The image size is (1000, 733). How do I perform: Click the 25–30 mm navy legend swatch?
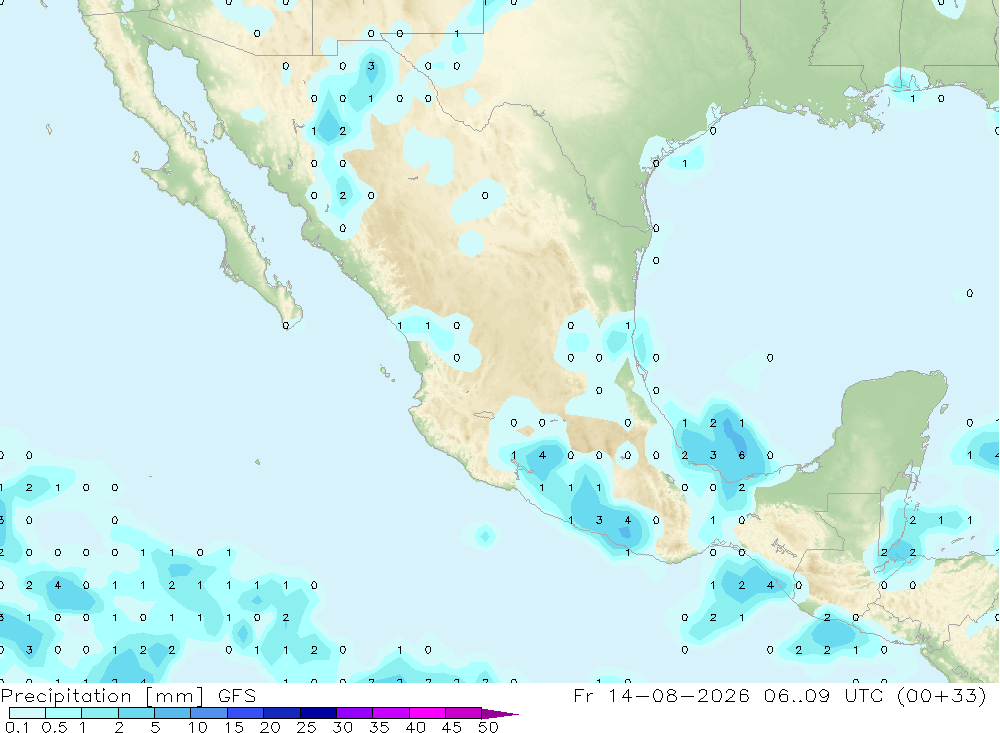(318, 713)
